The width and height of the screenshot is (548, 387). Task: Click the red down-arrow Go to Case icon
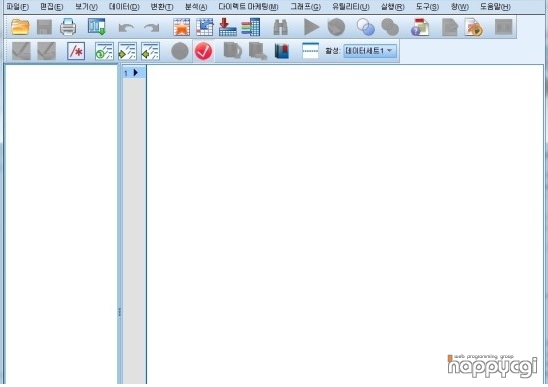228,27
